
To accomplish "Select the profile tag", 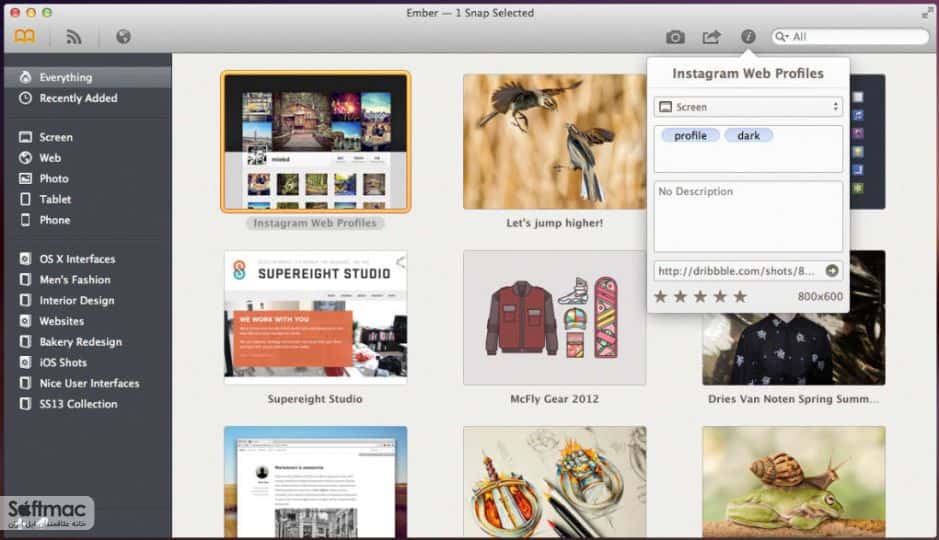I will pyautogui.click(x=690, y=135).
